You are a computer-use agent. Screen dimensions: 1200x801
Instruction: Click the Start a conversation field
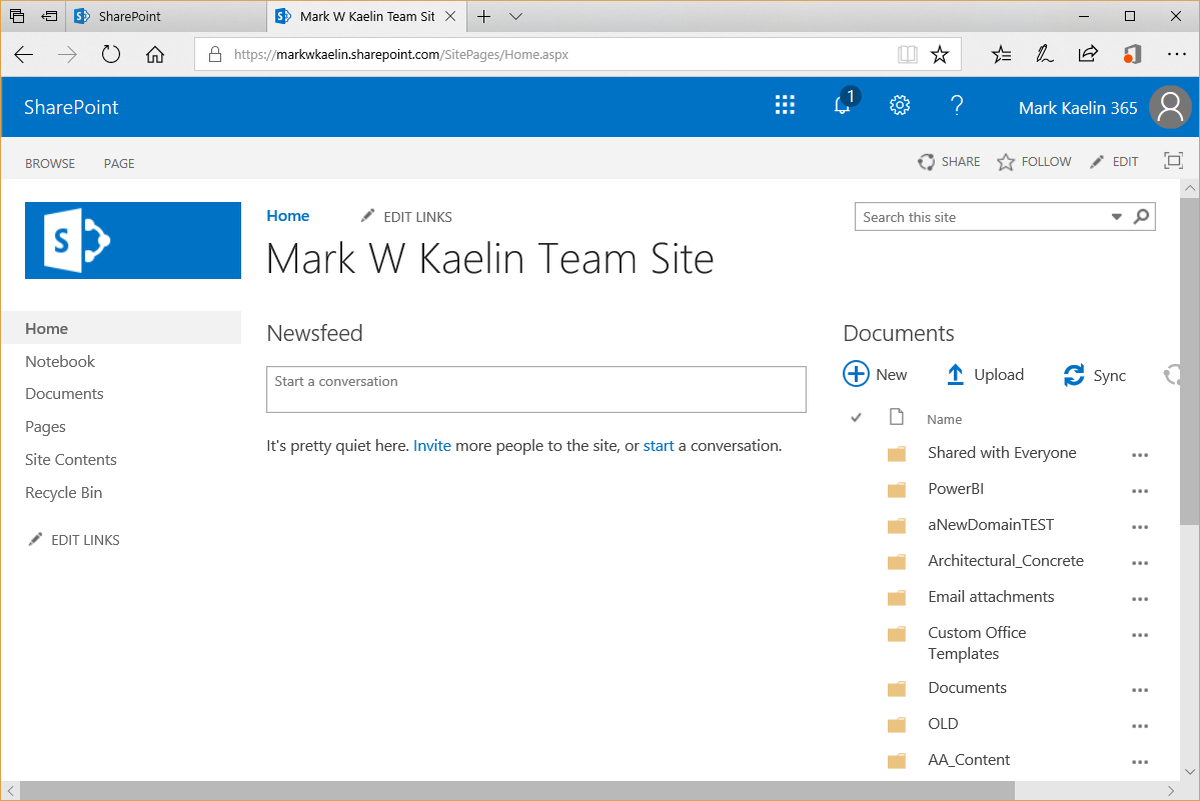coord(536,389)
